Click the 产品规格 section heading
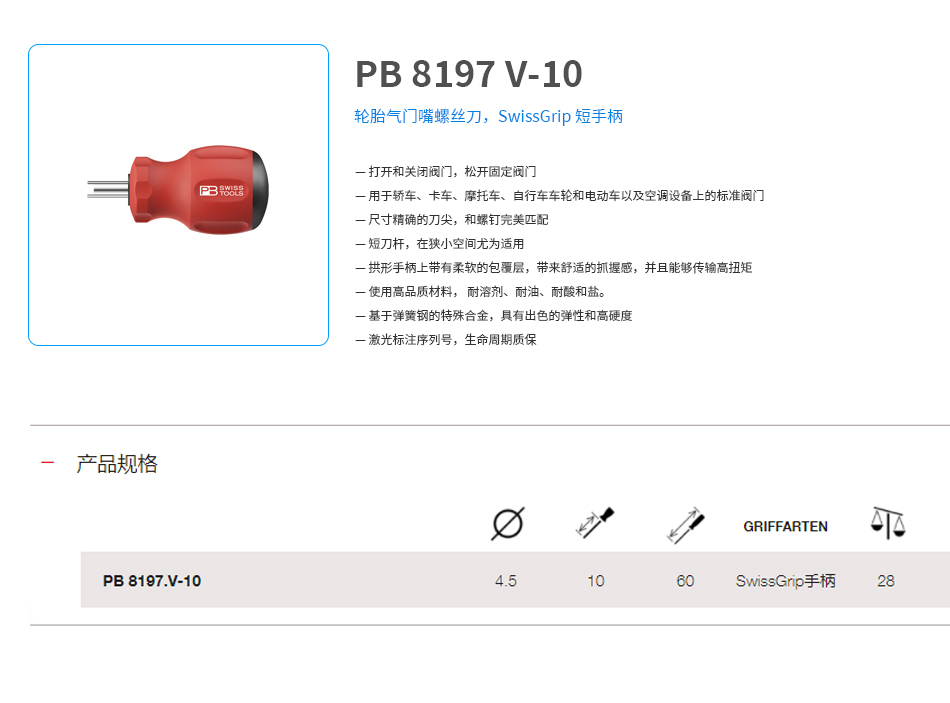This screenshot has height=703, width=950. (x=117, y=464)
